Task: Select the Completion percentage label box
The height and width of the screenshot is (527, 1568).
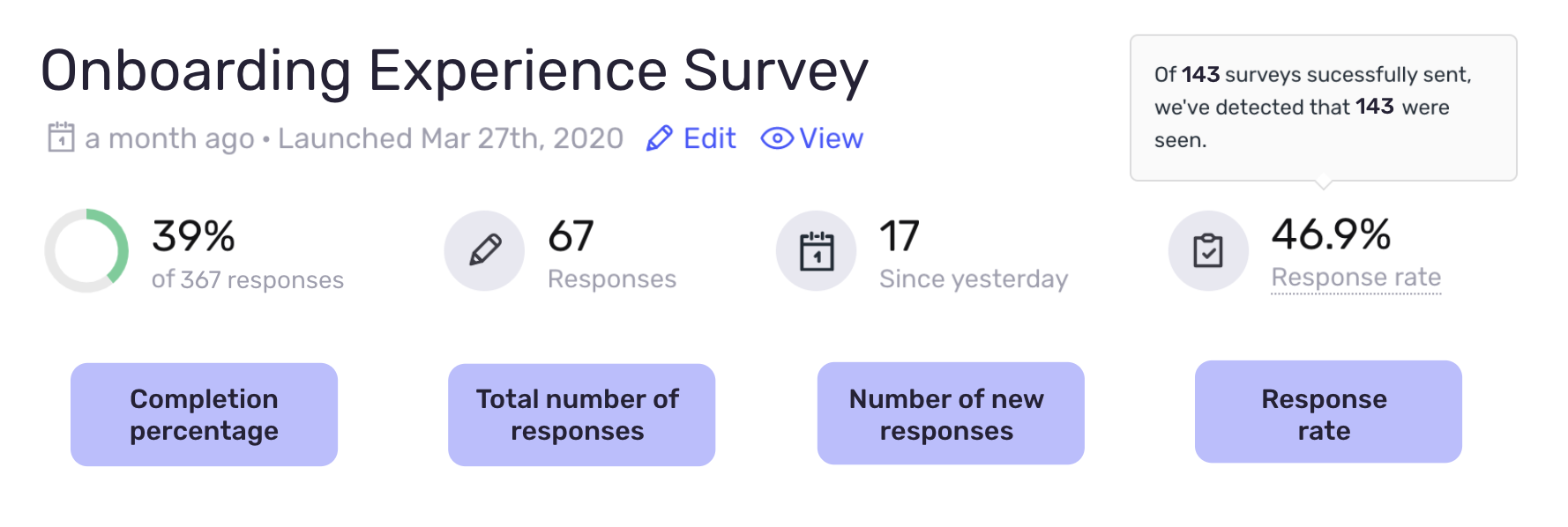Action: [x=204, y=414]
